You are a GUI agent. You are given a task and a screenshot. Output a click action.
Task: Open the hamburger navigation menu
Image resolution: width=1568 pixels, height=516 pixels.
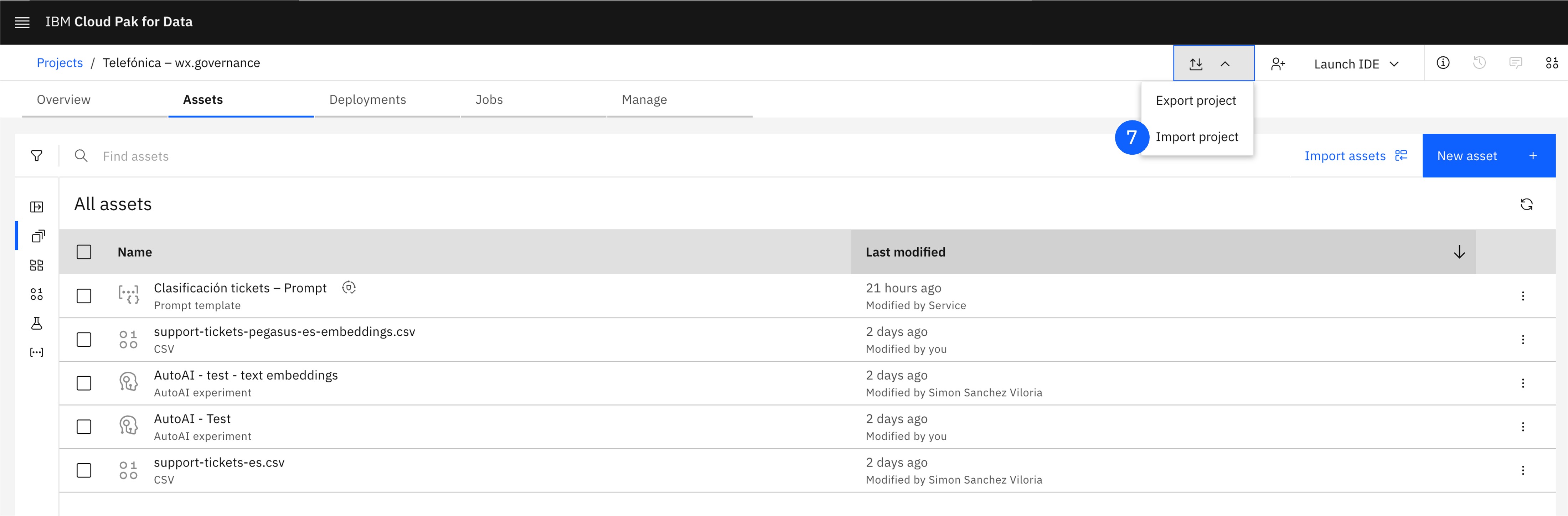(22, 22)
